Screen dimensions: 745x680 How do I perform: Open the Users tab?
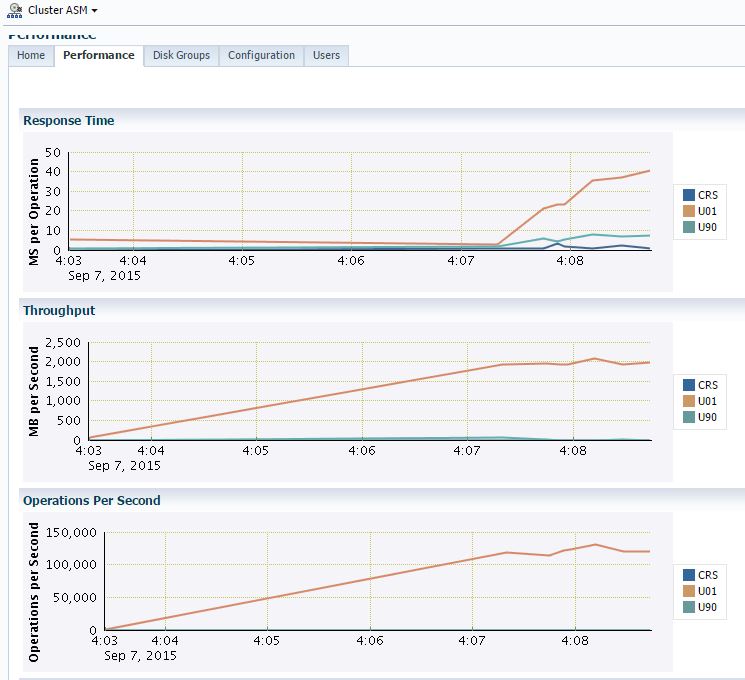pos(326,56)
